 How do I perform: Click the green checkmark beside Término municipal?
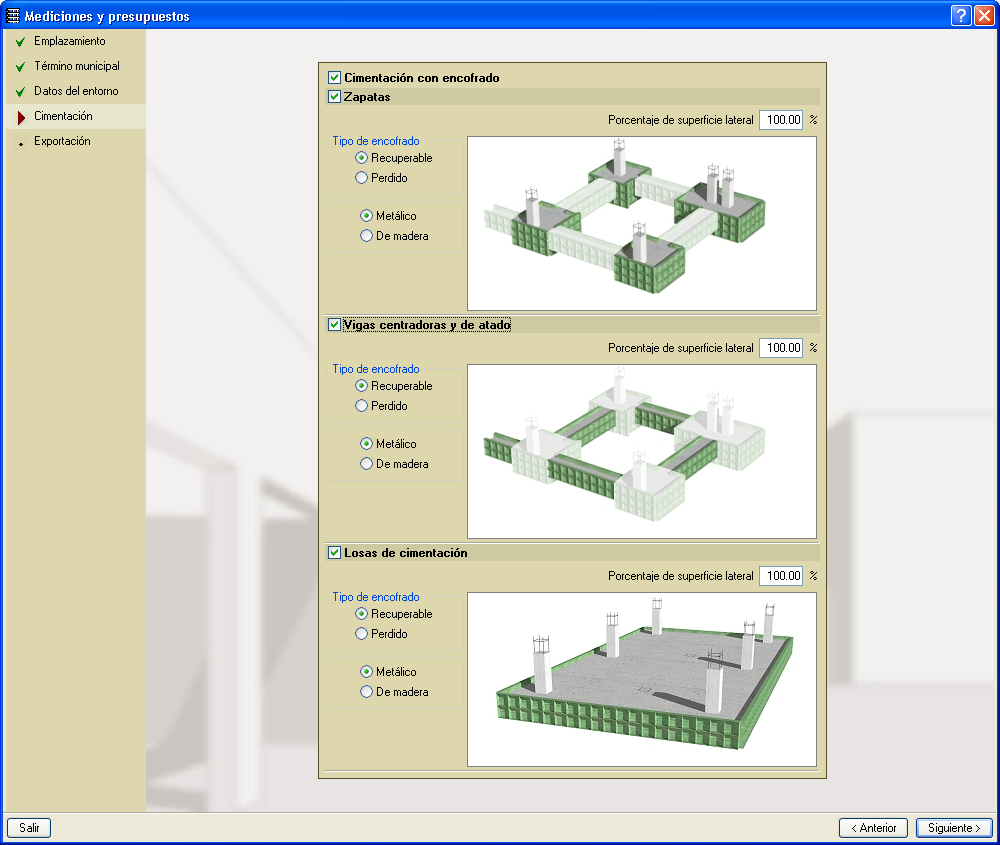(20, 67)
